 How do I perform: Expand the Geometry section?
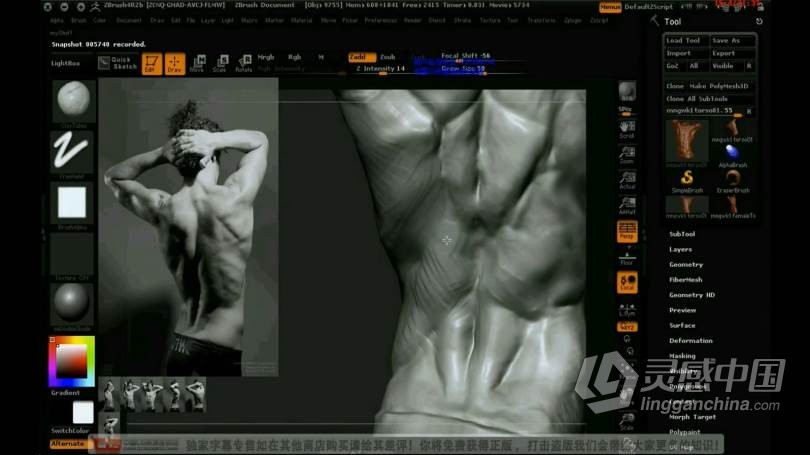coord(686,264)
